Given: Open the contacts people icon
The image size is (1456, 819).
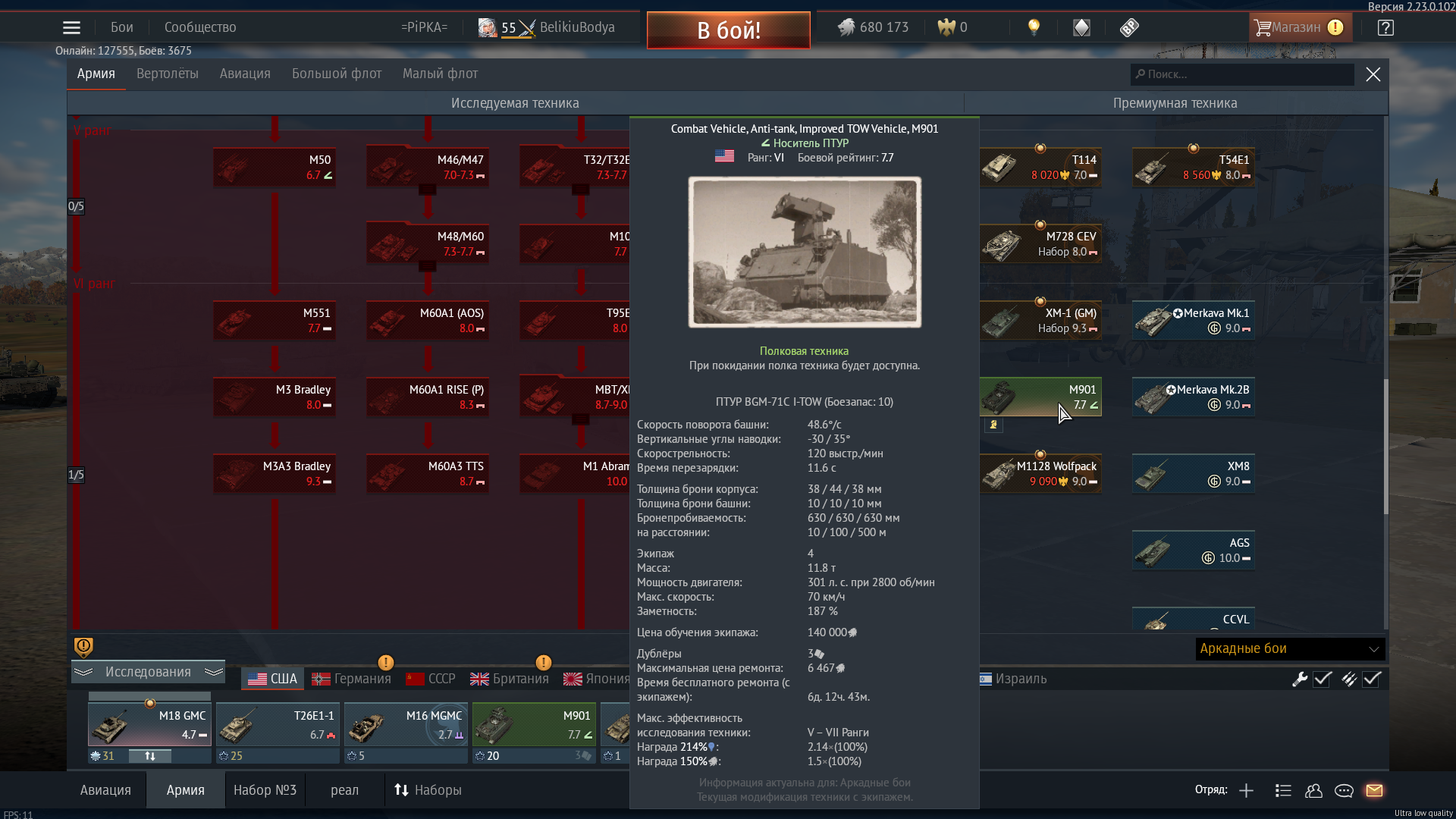Looking at the screenshot, I should 1313,790.
